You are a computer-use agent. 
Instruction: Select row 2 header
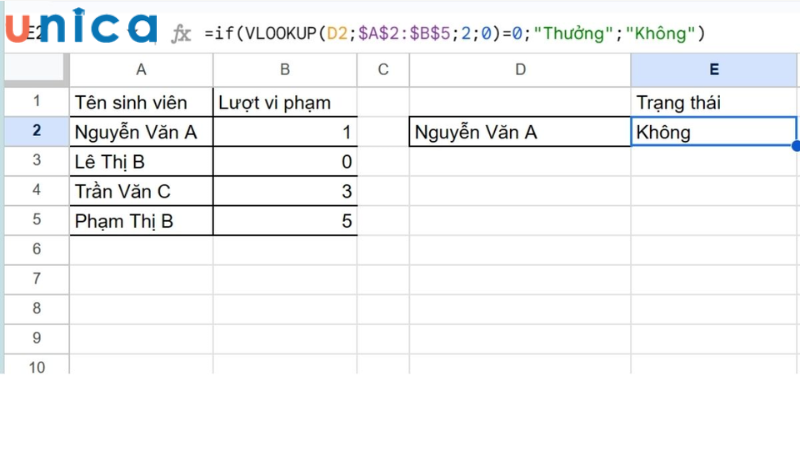[x=37, y=131]
